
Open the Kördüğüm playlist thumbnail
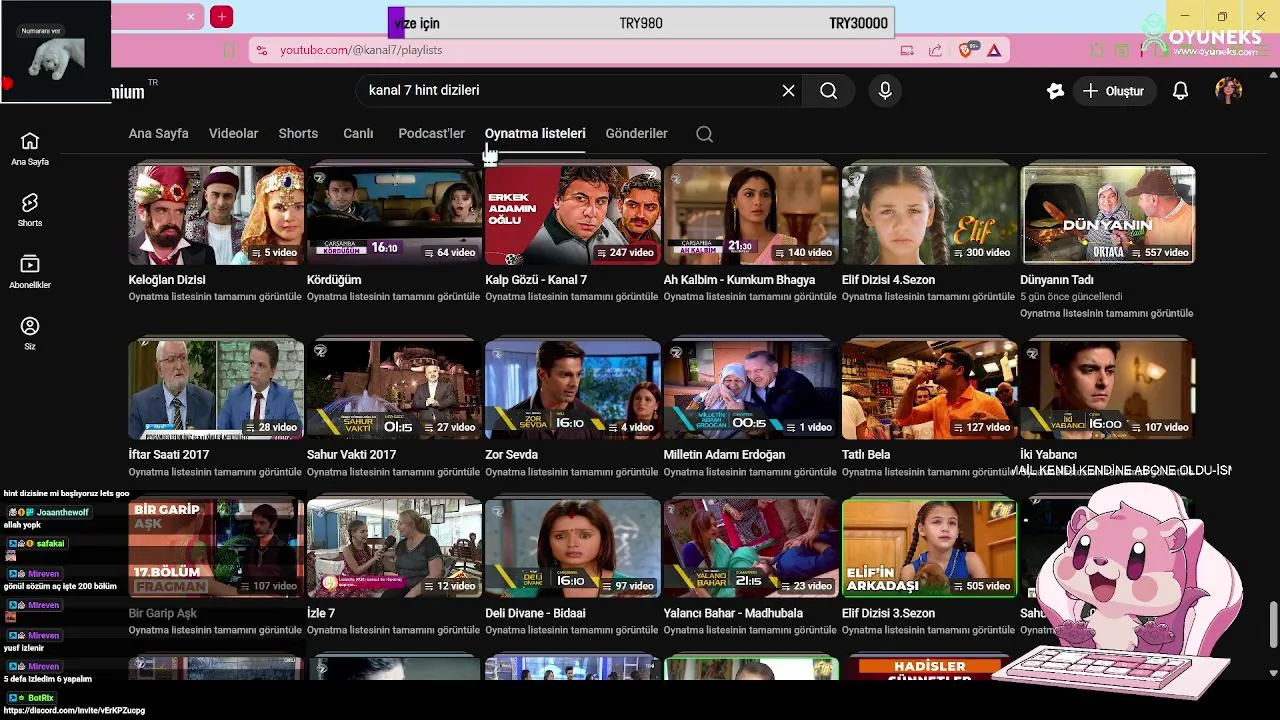(x=394, y=214)
